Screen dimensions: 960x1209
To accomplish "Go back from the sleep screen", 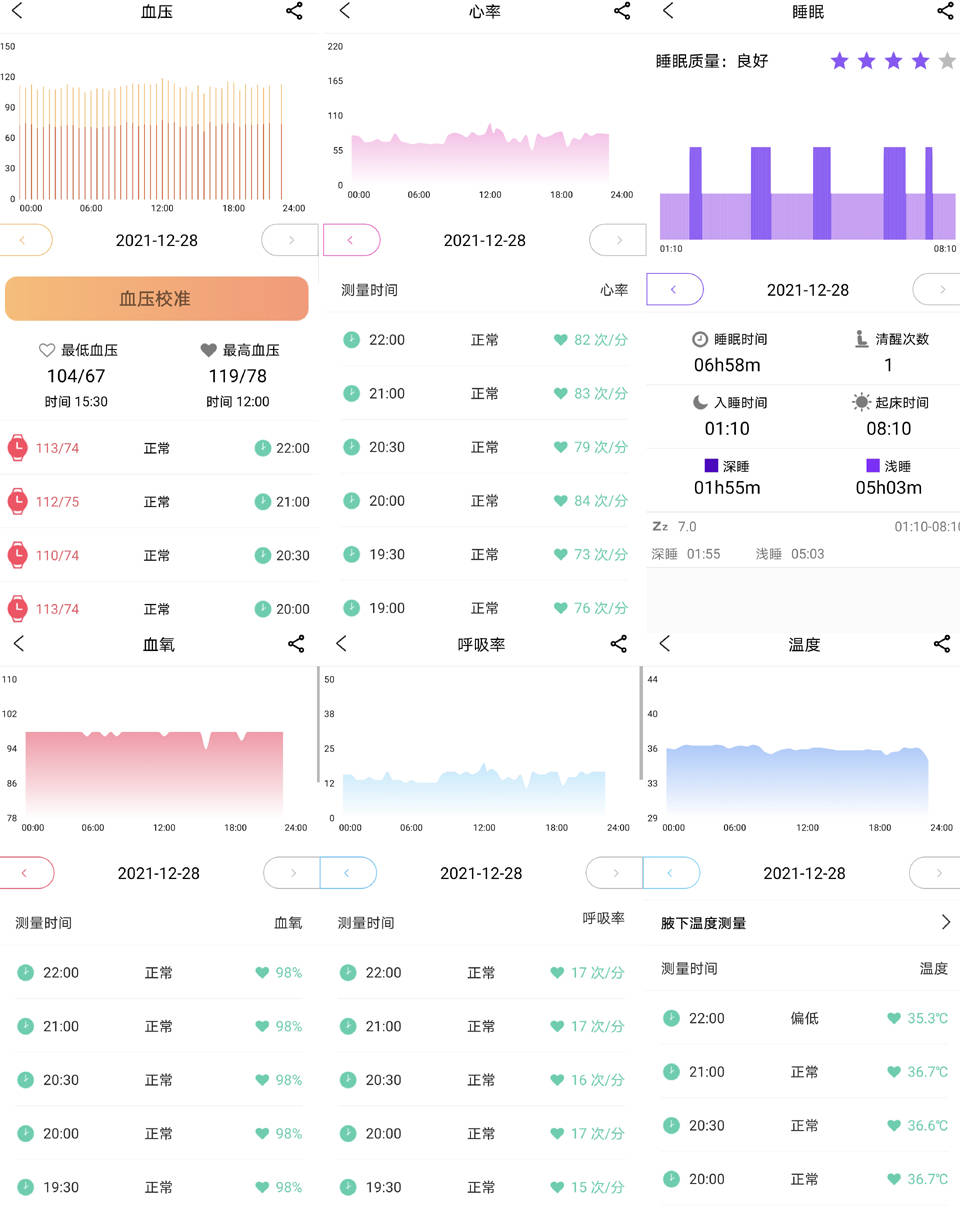I will point(668,11).
